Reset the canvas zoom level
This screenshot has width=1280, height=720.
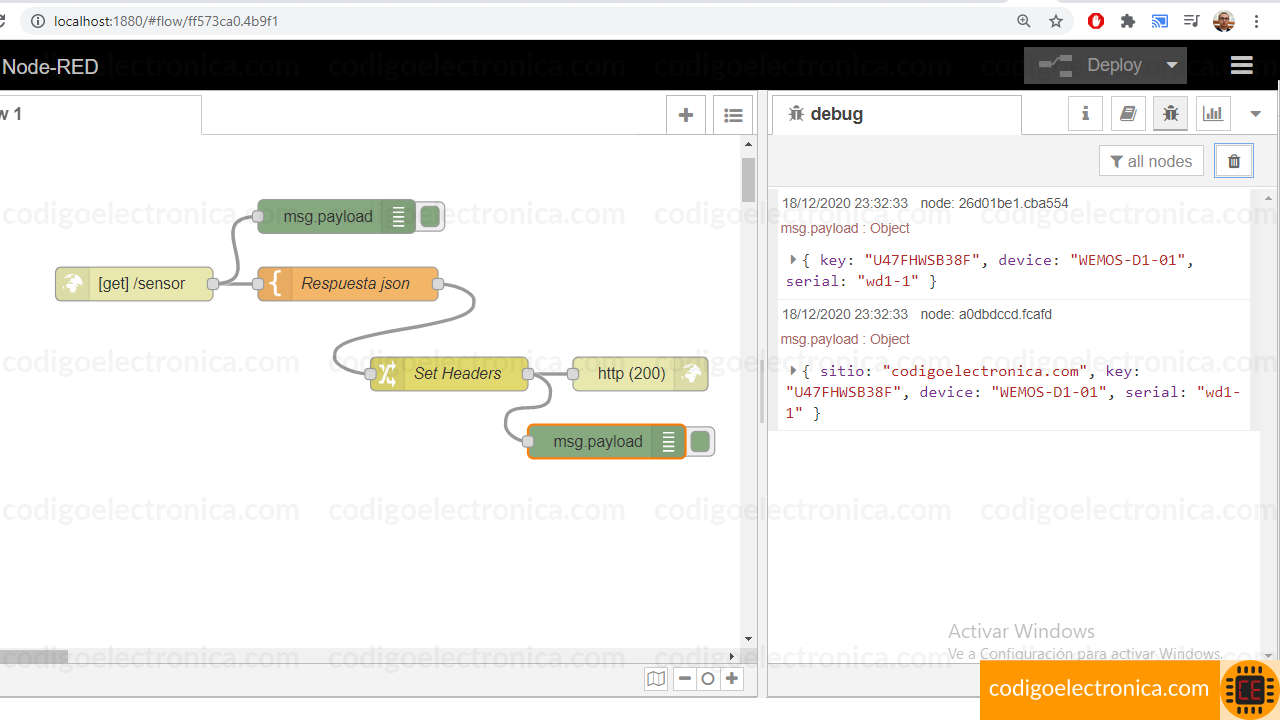708,679
